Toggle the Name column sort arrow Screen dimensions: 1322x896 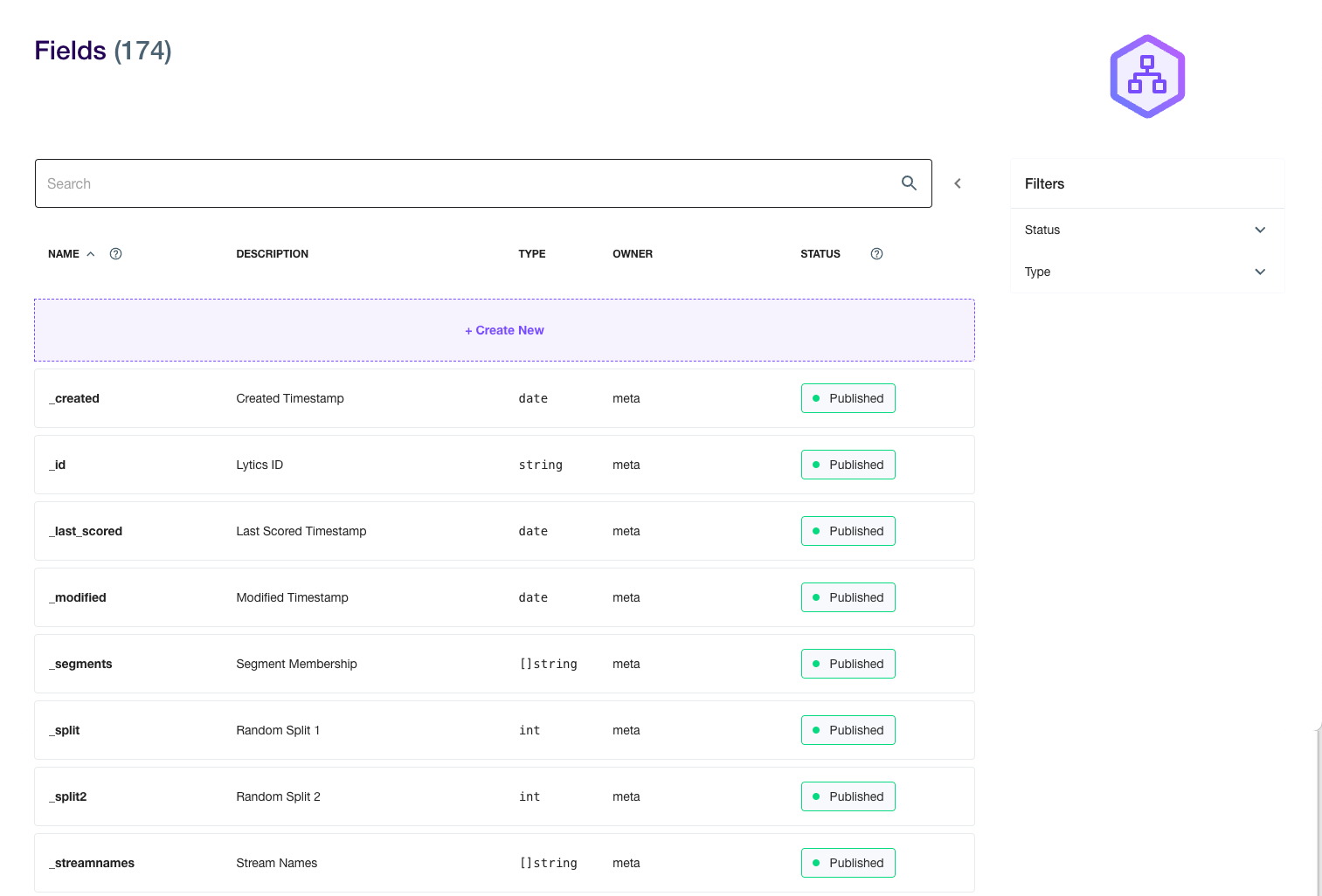(90, 254)
